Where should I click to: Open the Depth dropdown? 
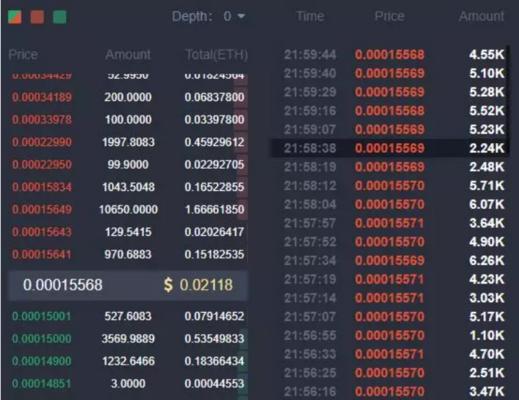point(209,16)
